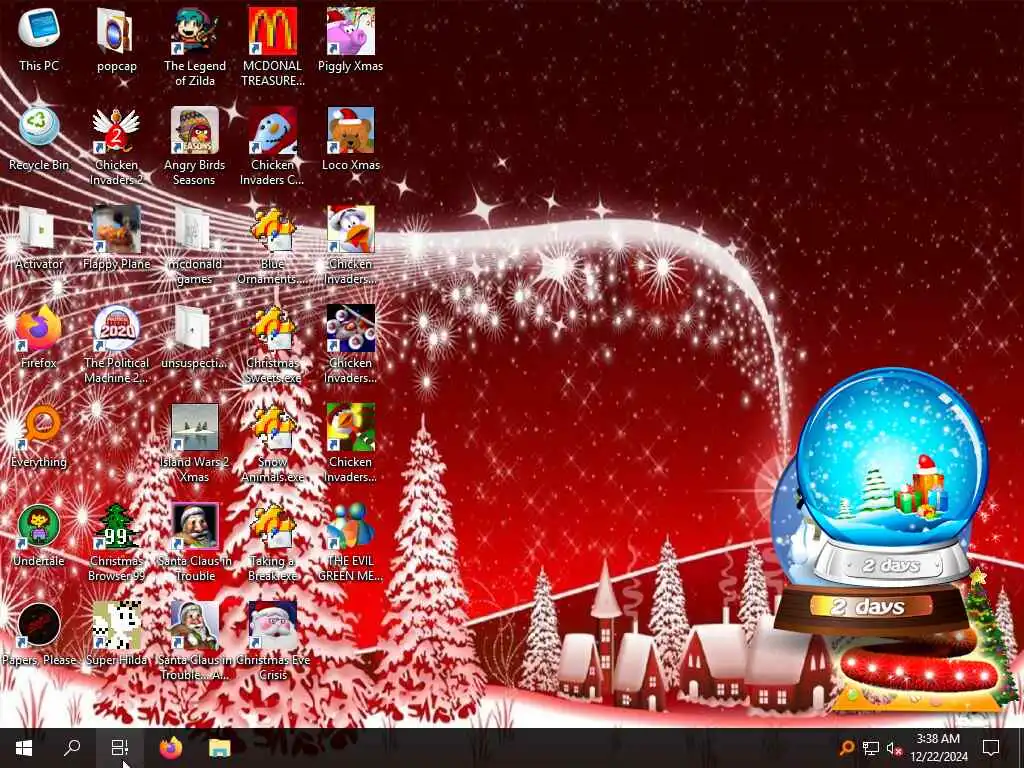Open taskbar Search magnifier
This screenshot has width=1024, height=768.
(x=72, y=748)
